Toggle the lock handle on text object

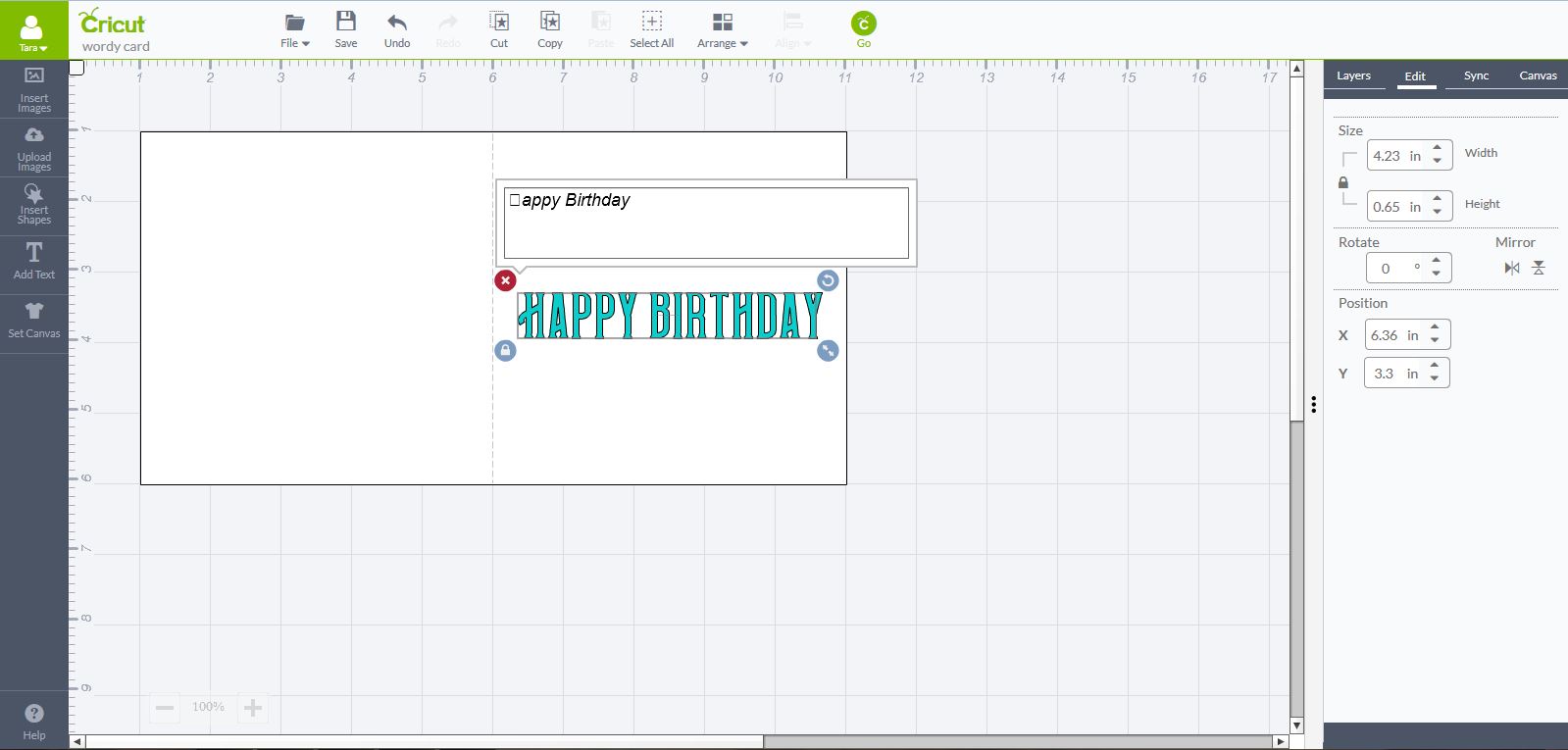click(505, 350)
